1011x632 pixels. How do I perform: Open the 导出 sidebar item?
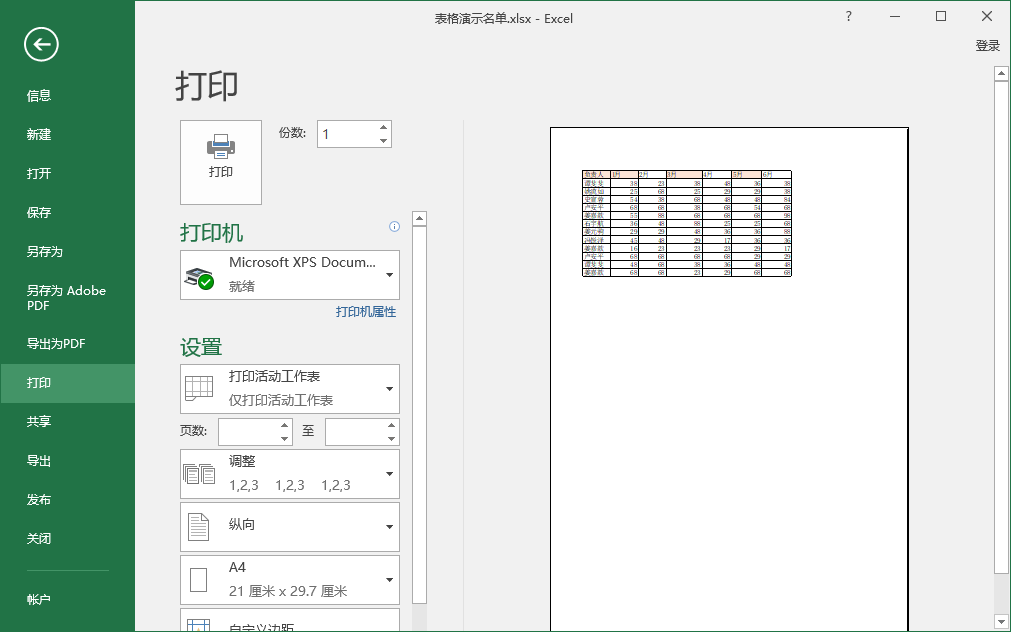[x=68, y=460]
